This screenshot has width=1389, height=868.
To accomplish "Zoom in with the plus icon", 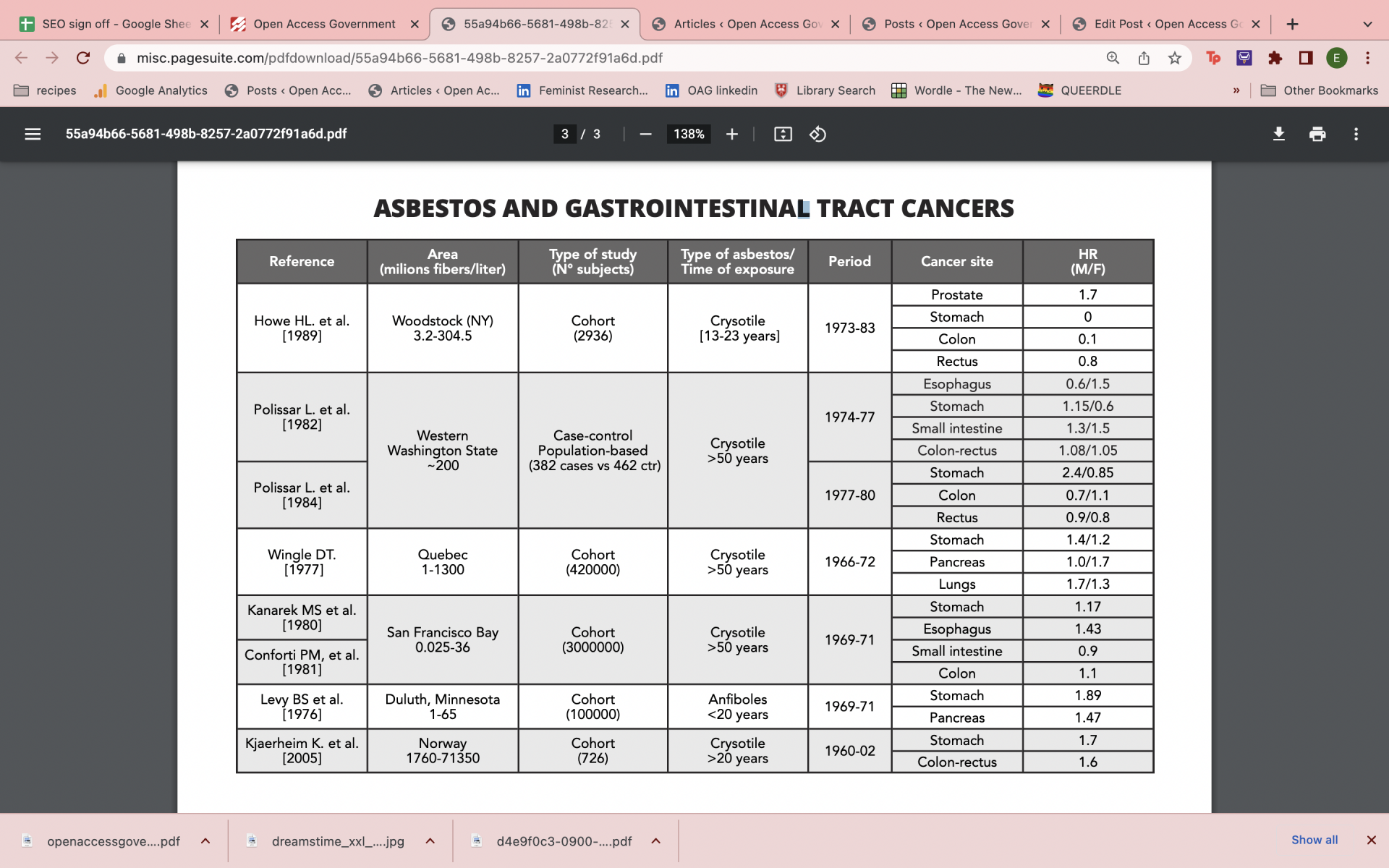I will tap(732, 134).
